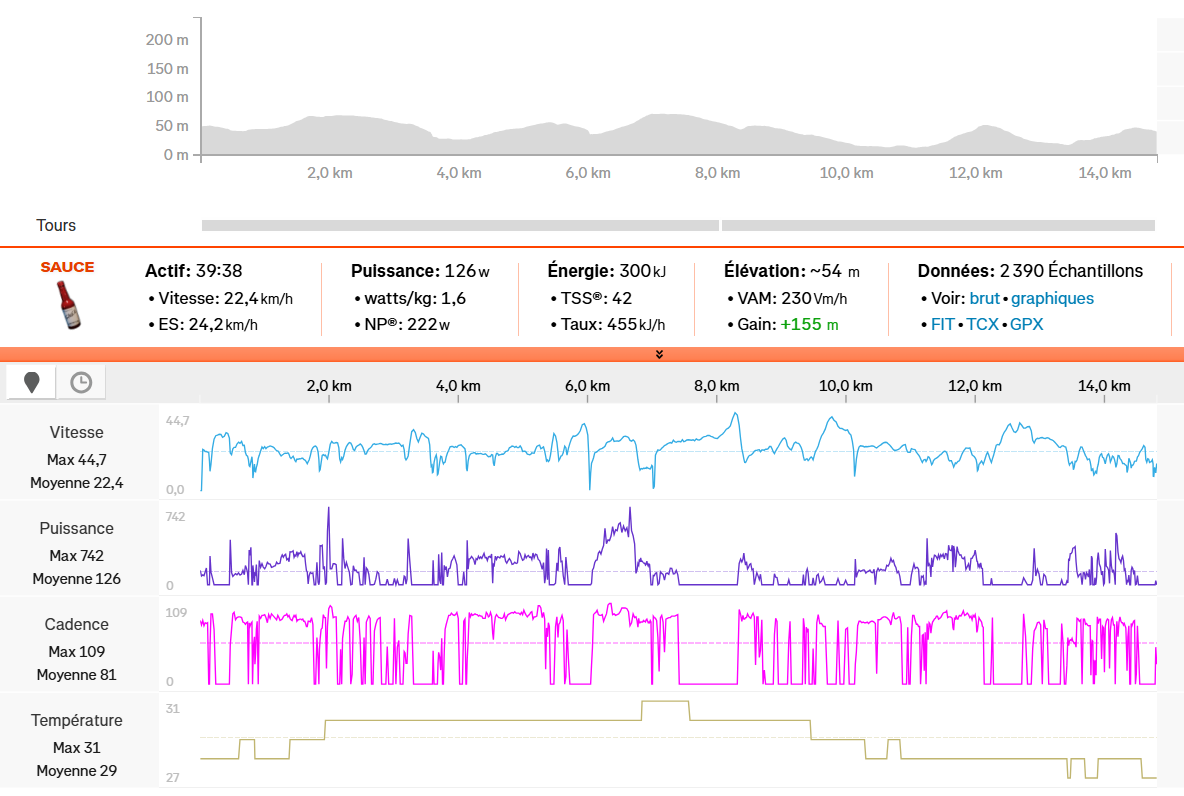Export the activity as GPX file
1184x796 pixels.
click(1026, 324)
